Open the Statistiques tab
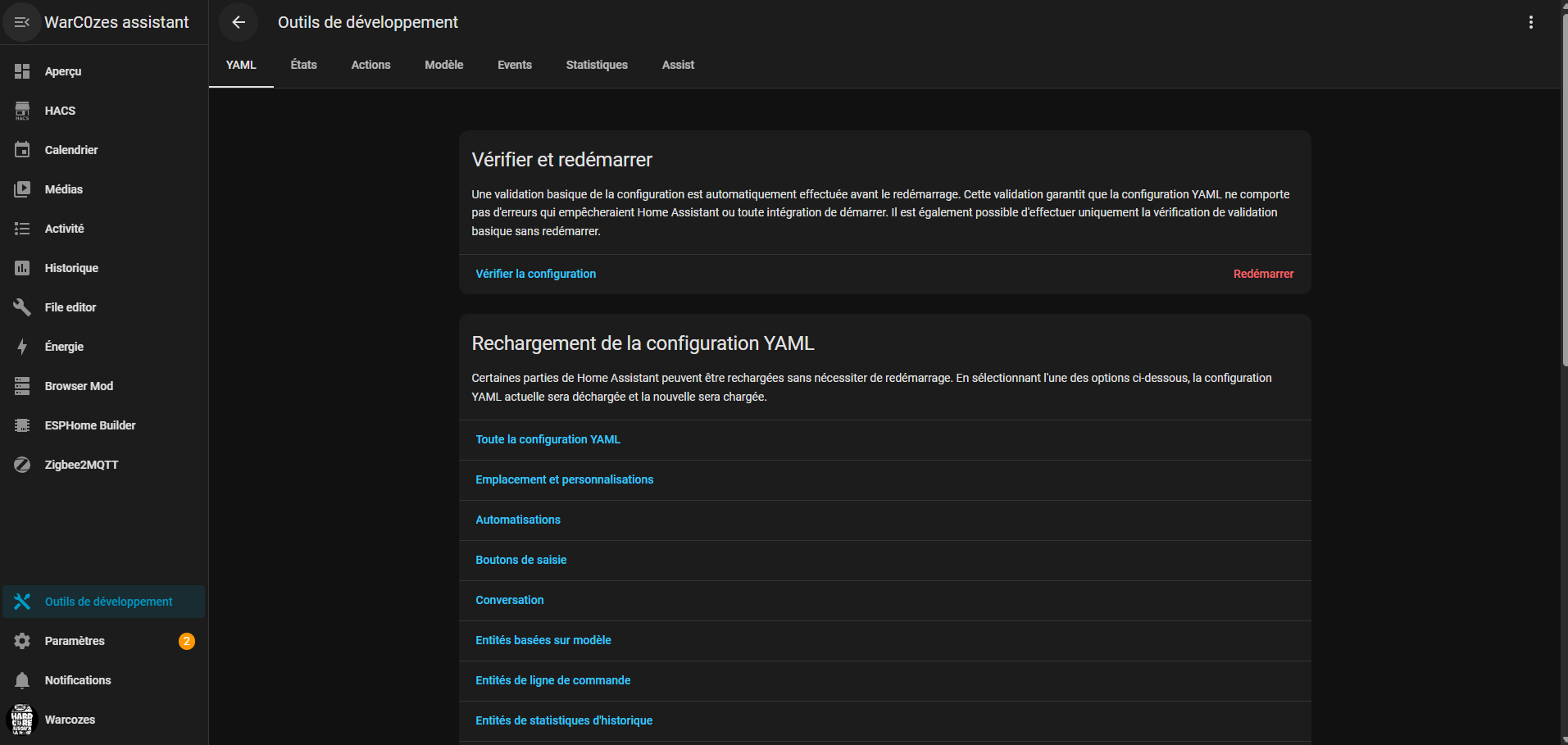 pos(596,65)
